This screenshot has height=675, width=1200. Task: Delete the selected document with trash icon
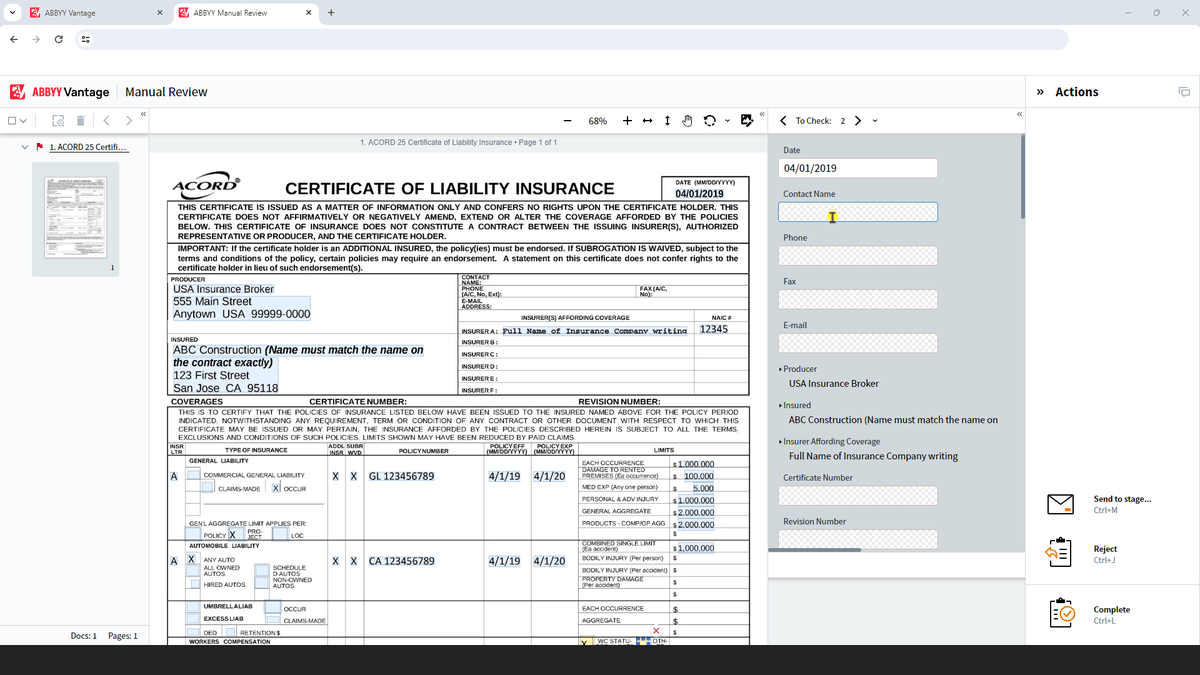tap(81, 121)
